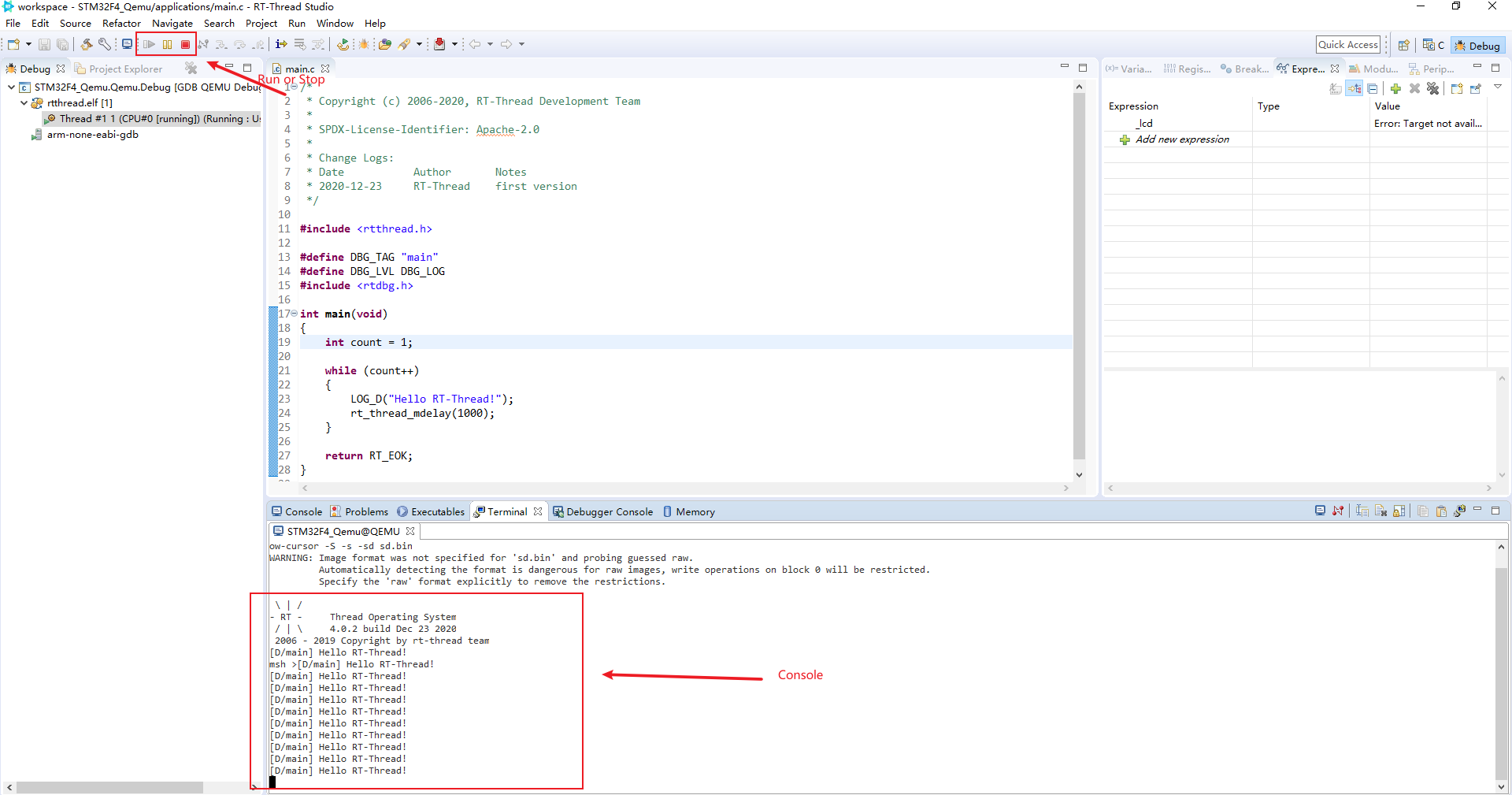Open the terminal monitor icon in the main toolbar

coord(127,44)
